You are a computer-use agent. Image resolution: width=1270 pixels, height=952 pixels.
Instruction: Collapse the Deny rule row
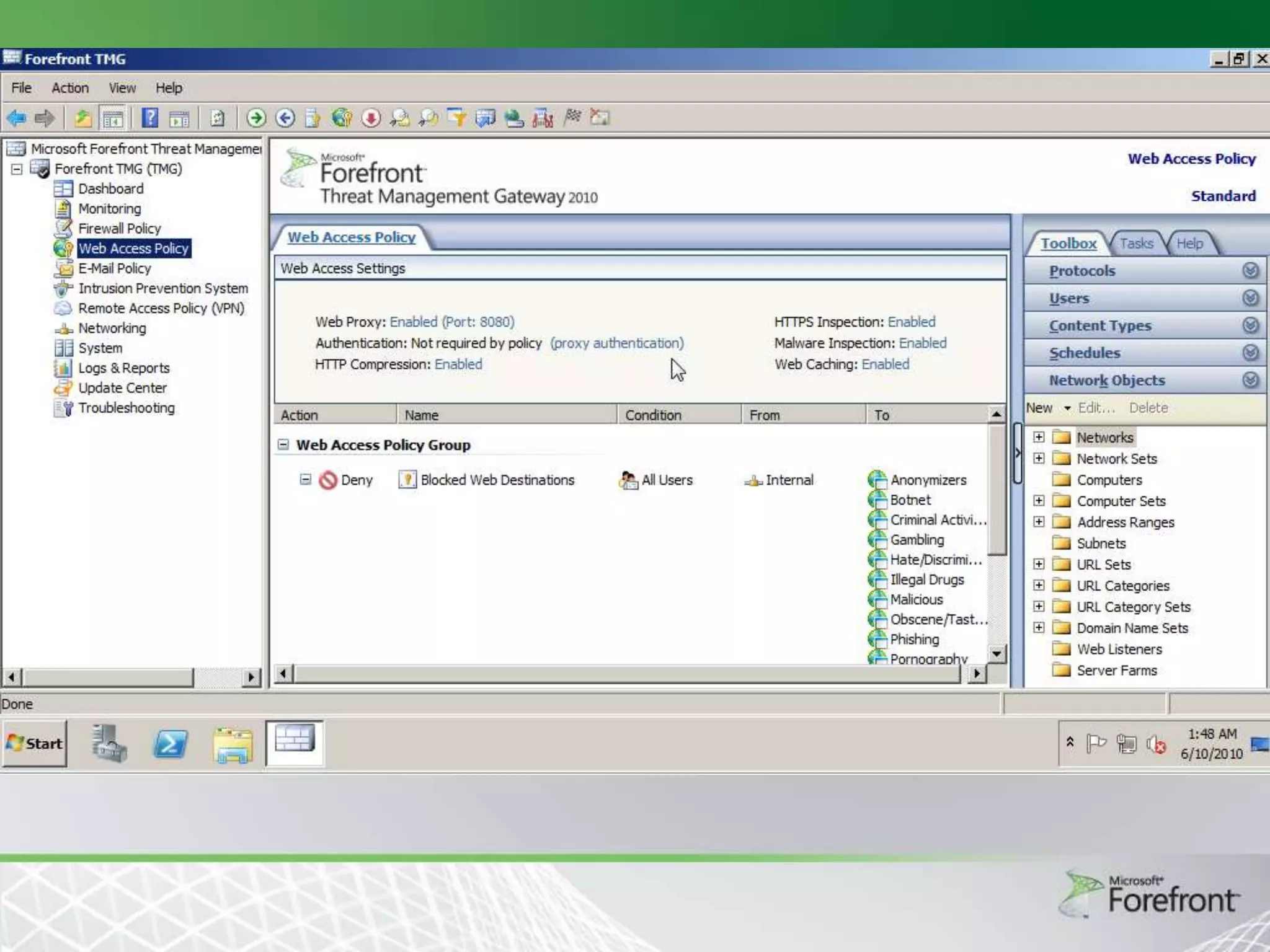point(305,480)
